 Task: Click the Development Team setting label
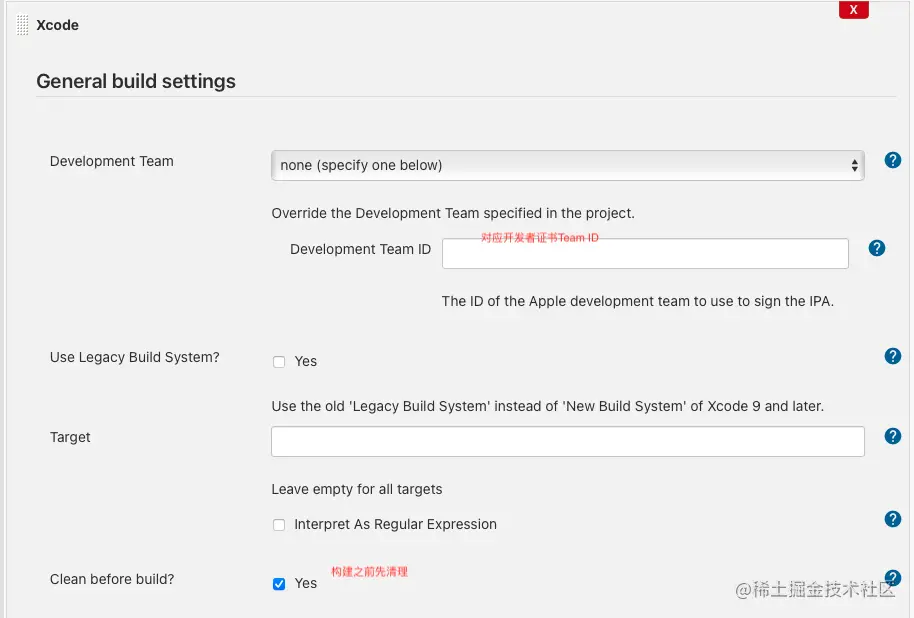(x=112, y=161)
